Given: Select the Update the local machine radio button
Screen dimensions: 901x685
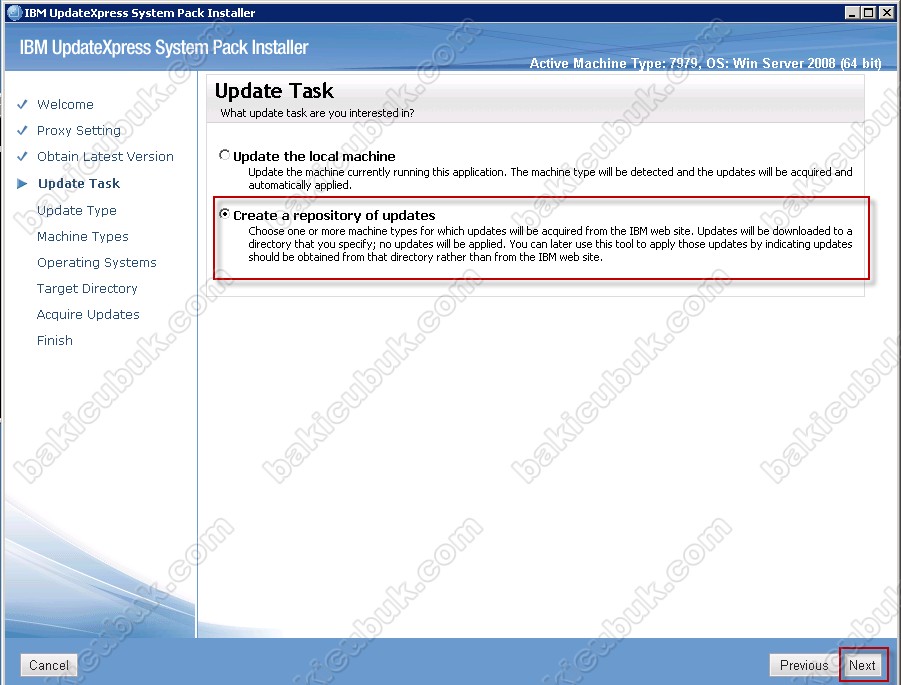Looking at the screenshot, I should pos(224,155).
